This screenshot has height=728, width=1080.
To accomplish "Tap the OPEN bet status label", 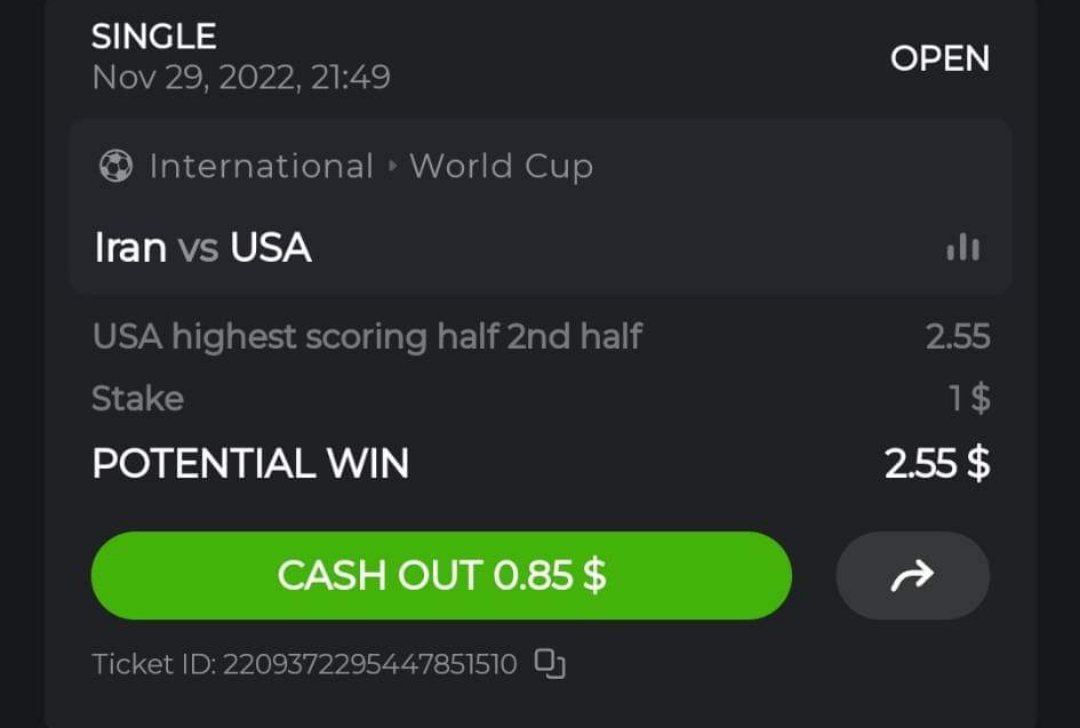I will pos(939,58).
